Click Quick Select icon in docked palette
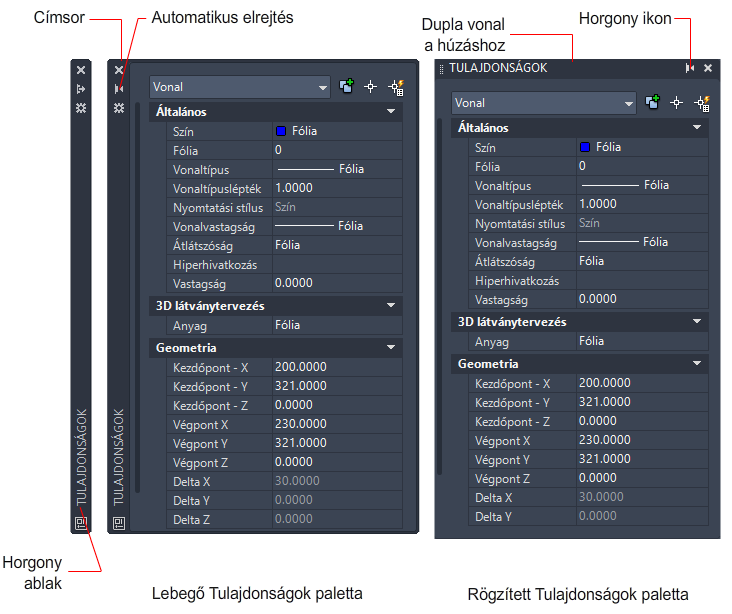 click(702, 103)
